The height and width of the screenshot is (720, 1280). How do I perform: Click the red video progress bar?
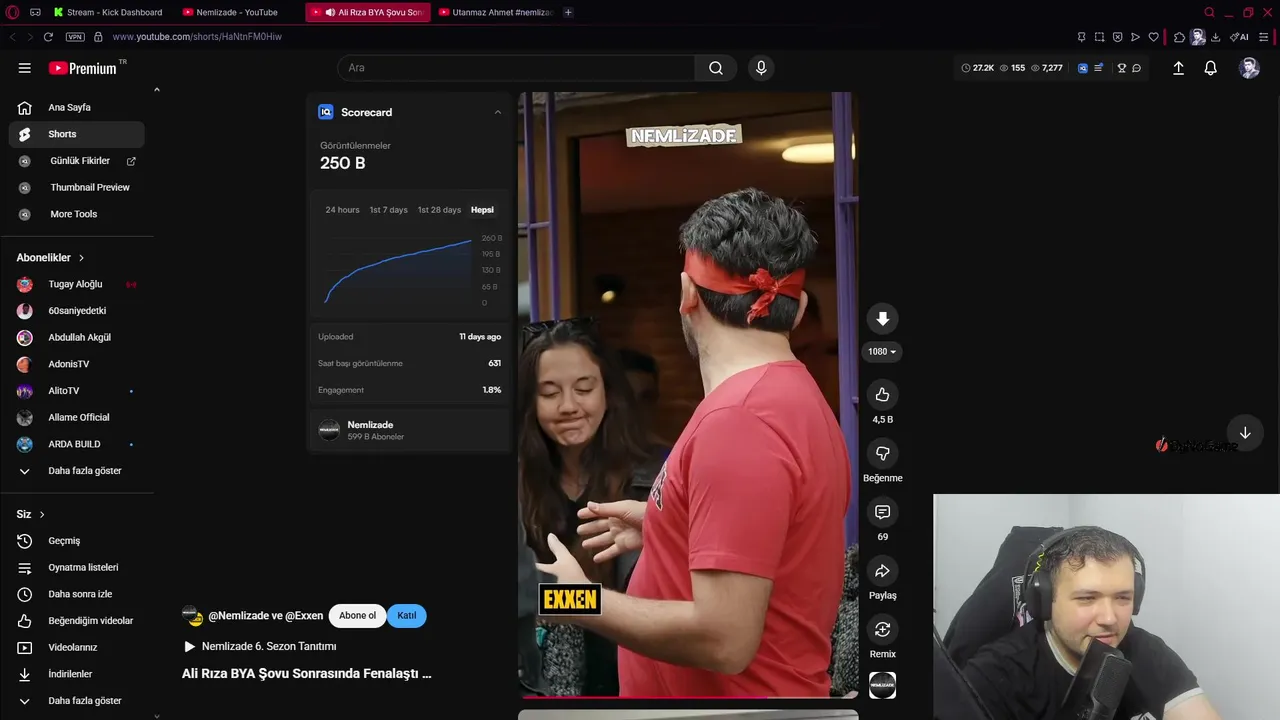688,696
